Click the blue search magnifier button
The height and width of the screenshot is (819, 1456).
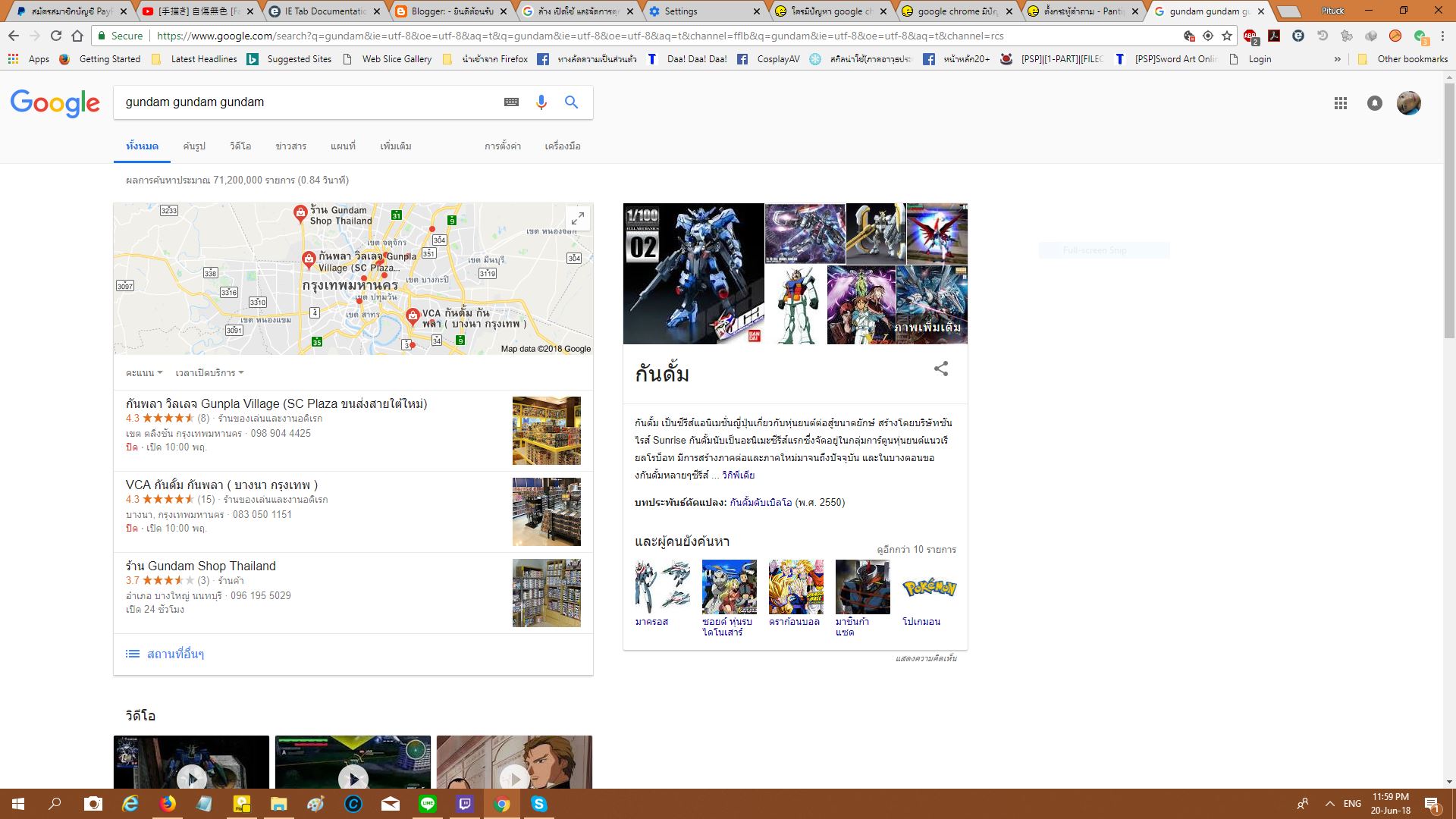click(571, 102)
